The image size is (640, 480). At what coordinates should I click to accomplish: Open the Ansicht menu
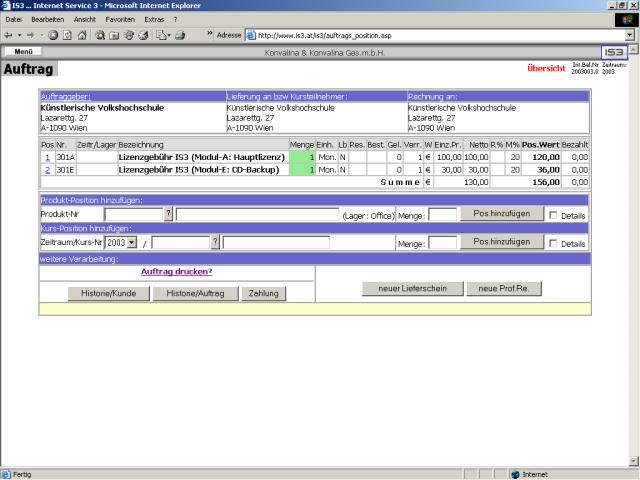(x=84, y=20)
